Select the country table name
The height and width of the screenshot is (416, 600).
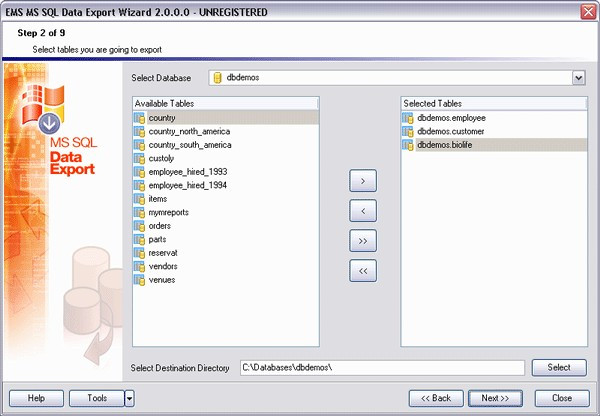pos(162,118)
